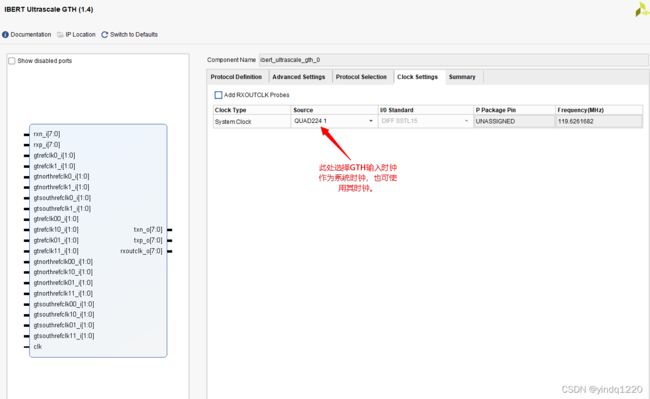Select port gtrefclk10_i[1:0]
This screenshot has width=650, height=399.
[56, 230]
